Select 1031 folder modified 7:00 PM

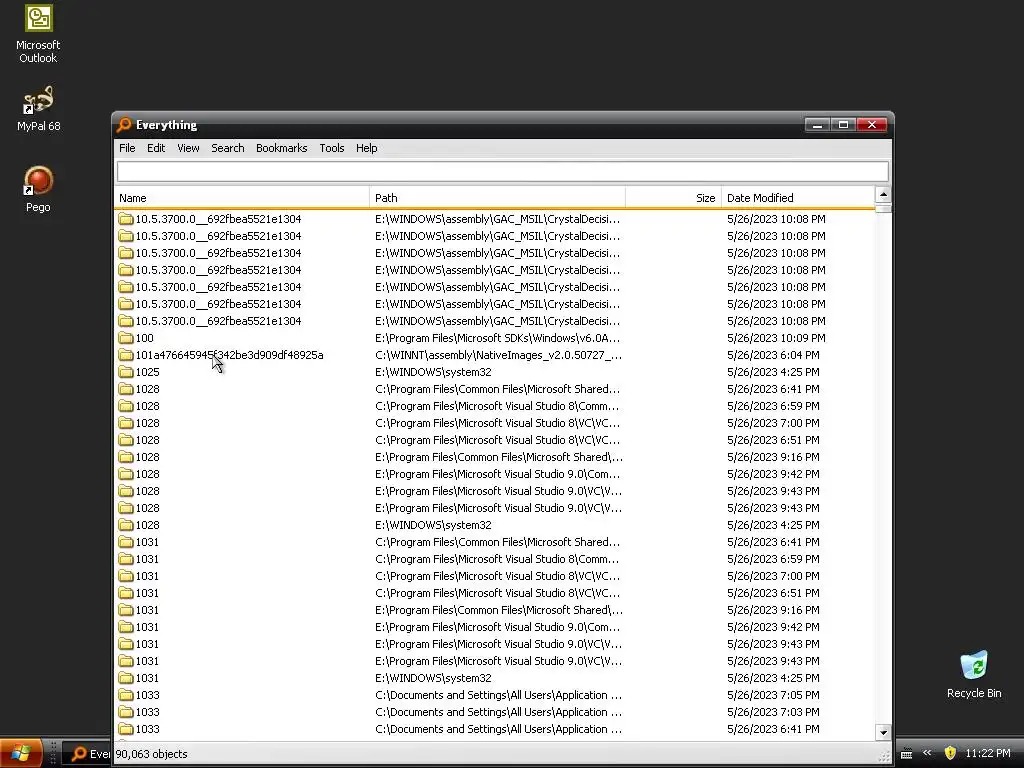pyautogui.click(x=147, y=576)
